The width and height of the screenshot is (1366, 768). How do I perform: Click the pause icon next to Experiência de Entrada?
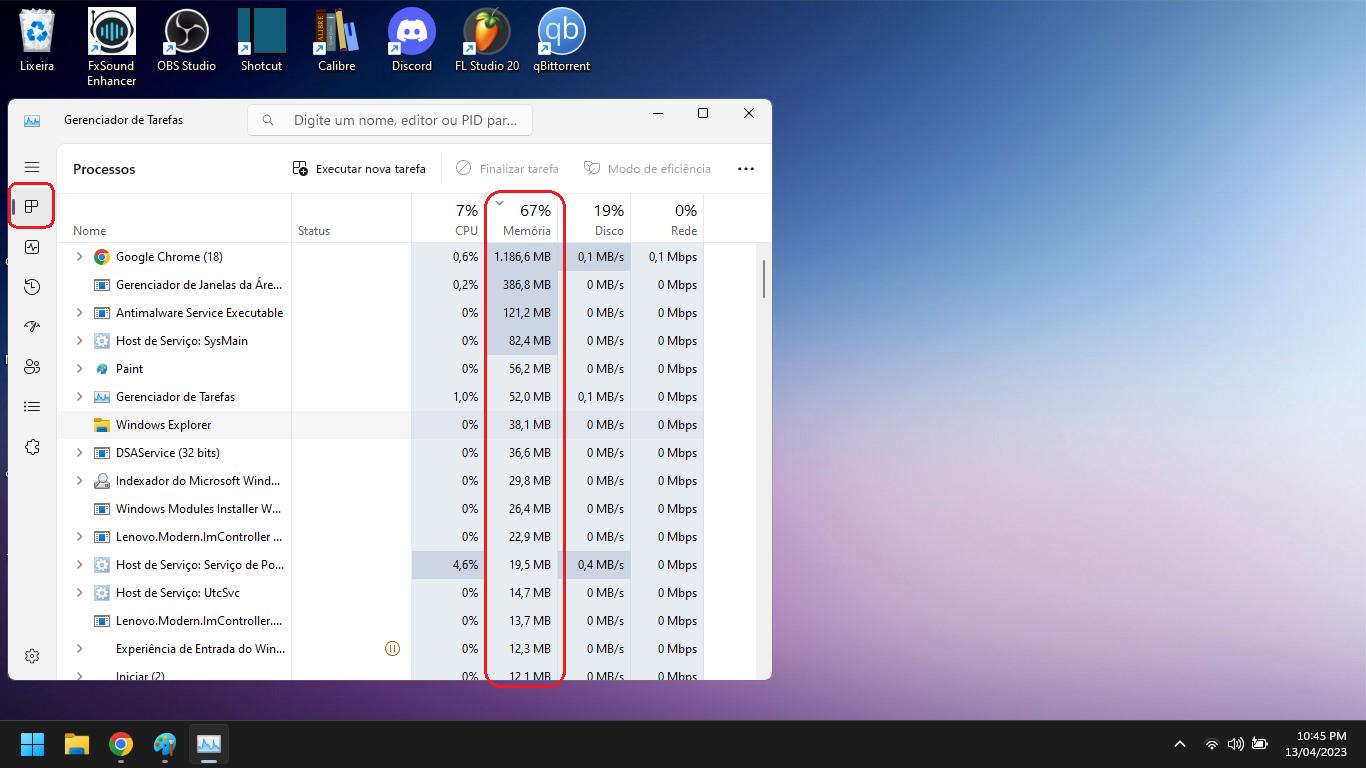point(392,648)
